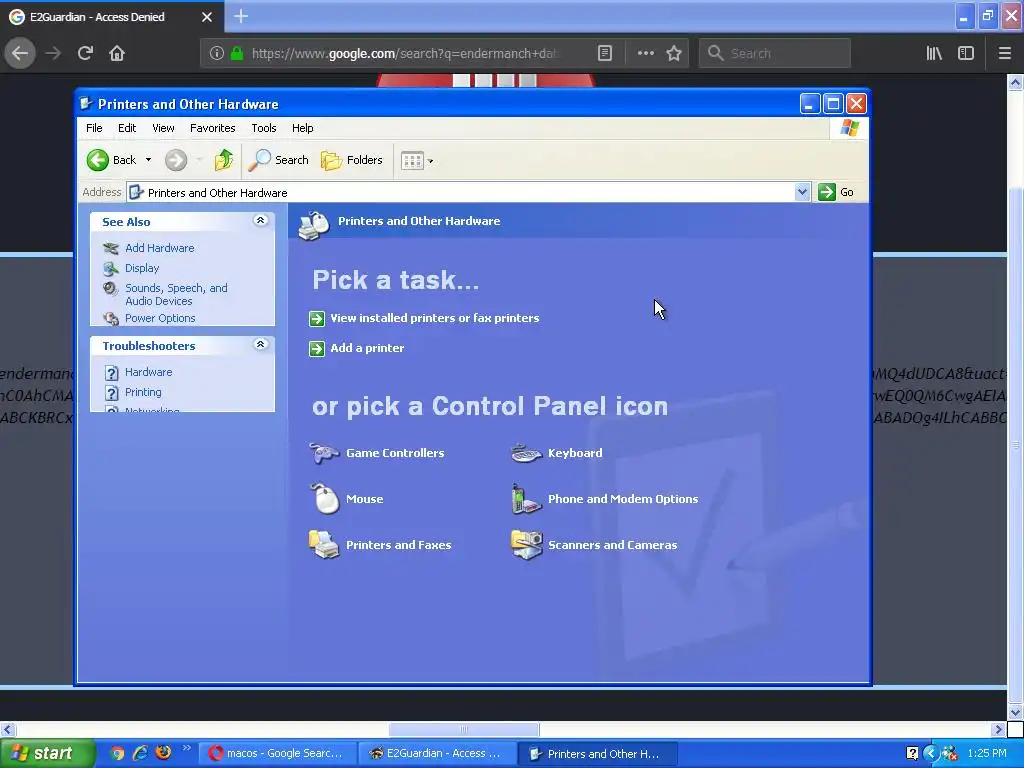This screenshot has width=1024, height=768.
Task: Close the E2Guardian Access Denied tab
Action: coord(207,17)
